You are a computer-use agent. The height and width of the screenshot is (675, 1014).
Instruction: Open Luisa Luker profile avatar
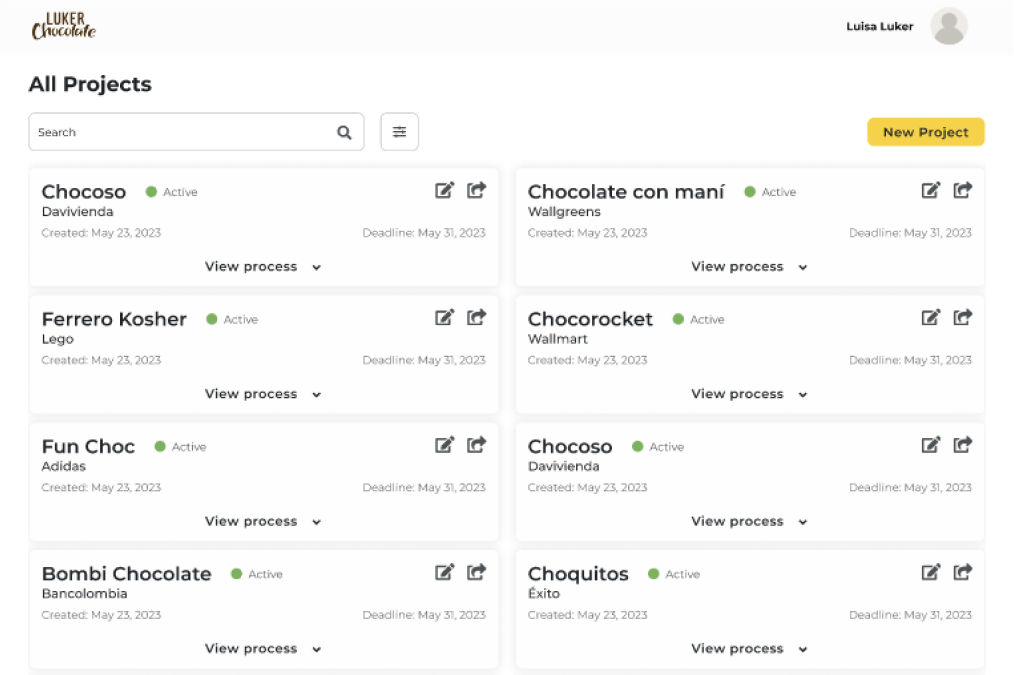point(949,26)
